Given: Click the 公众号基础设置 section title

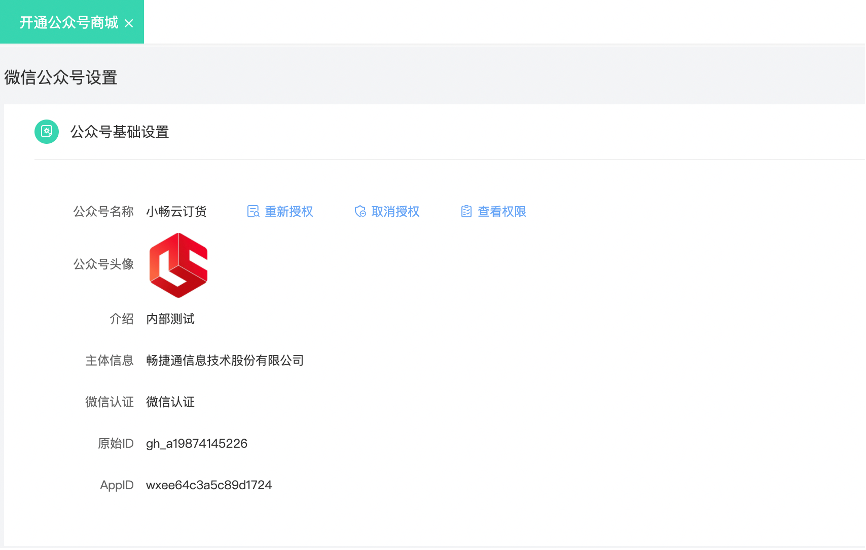Looking at the screenshot, I should [119, 132].
